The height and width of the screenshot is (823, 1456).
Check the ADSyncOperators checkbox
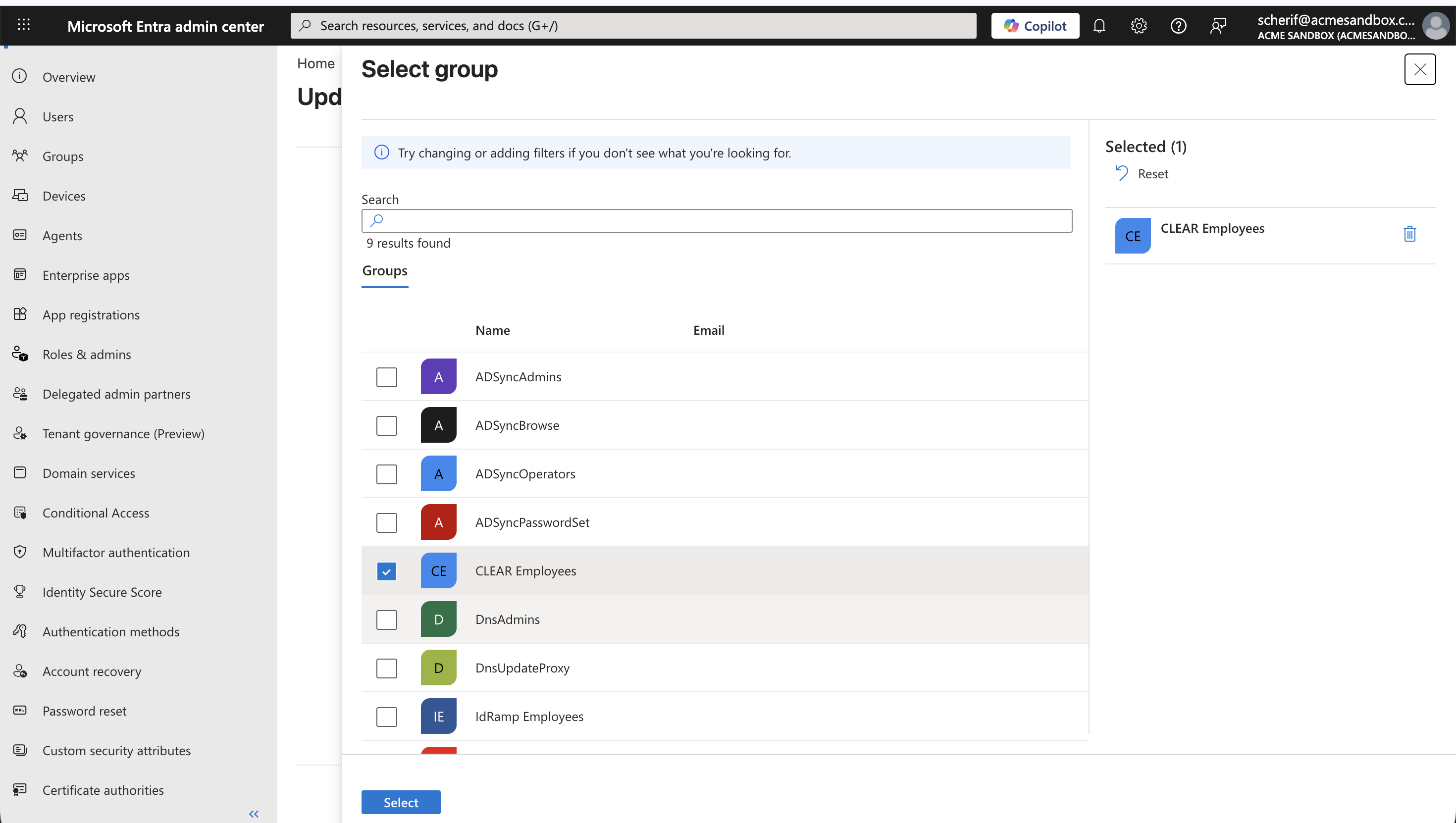tap(387, 474)
